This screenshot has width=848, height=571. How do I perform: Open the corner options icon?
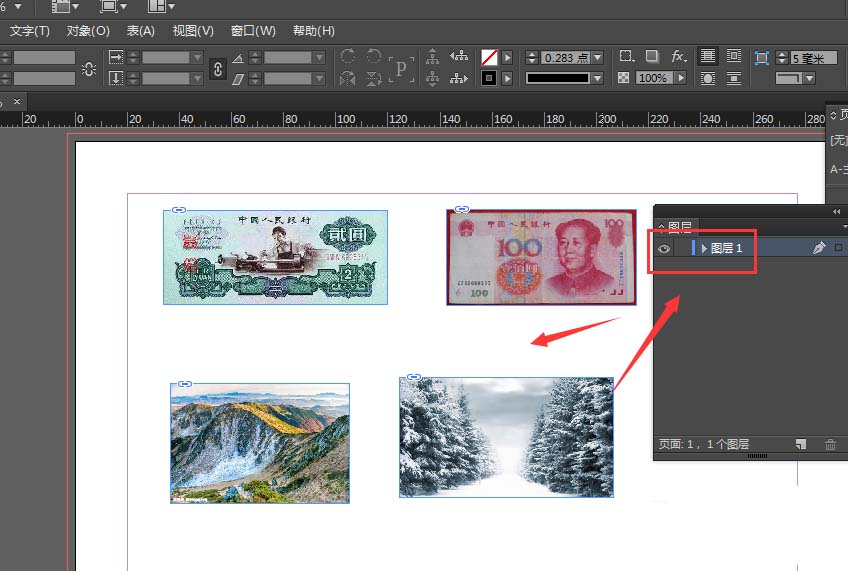pos(626,56)
